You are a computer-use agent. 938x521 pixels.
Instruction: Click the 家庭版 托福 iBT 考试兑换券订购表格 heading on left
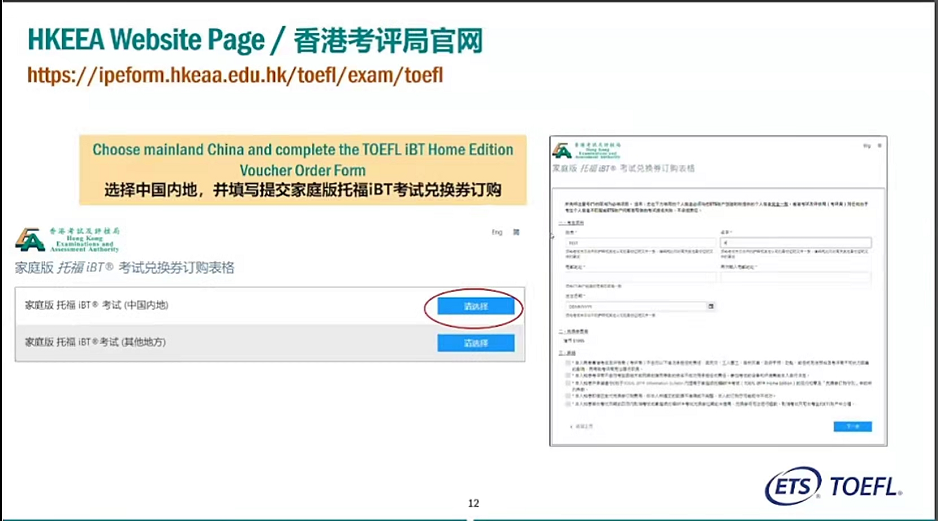[124, 267]
